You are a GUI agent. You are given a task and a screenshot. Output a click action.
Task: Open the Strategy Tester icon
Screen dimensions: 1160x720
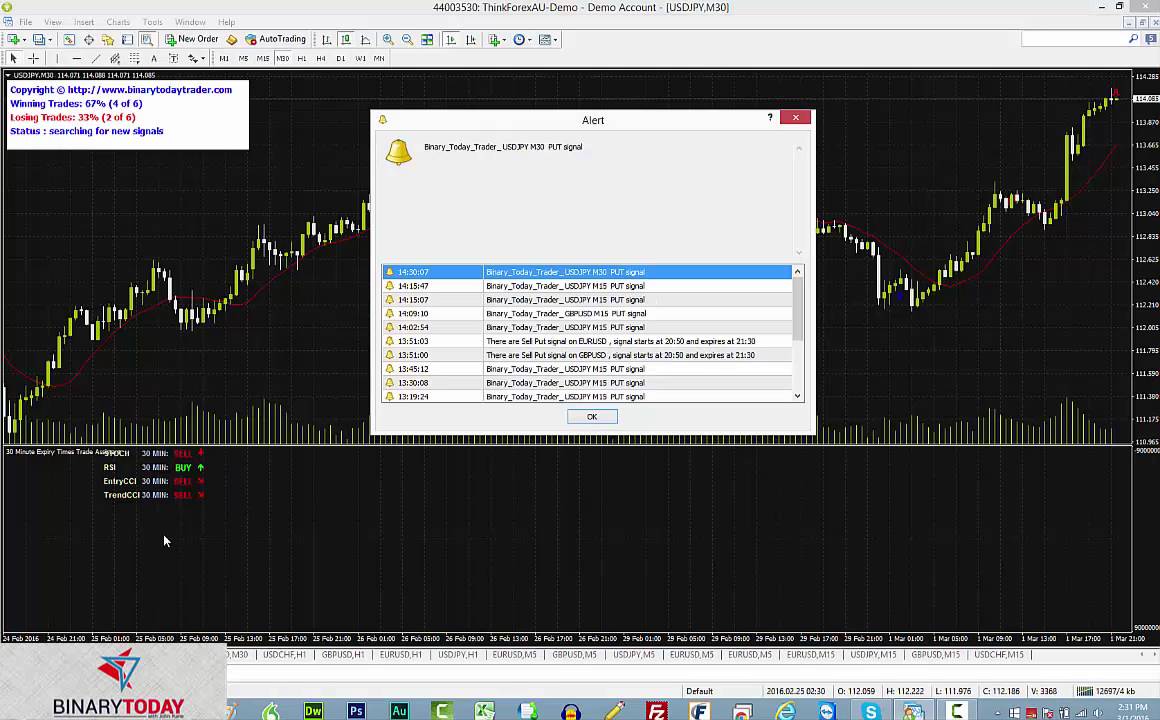tap(146, 39)
